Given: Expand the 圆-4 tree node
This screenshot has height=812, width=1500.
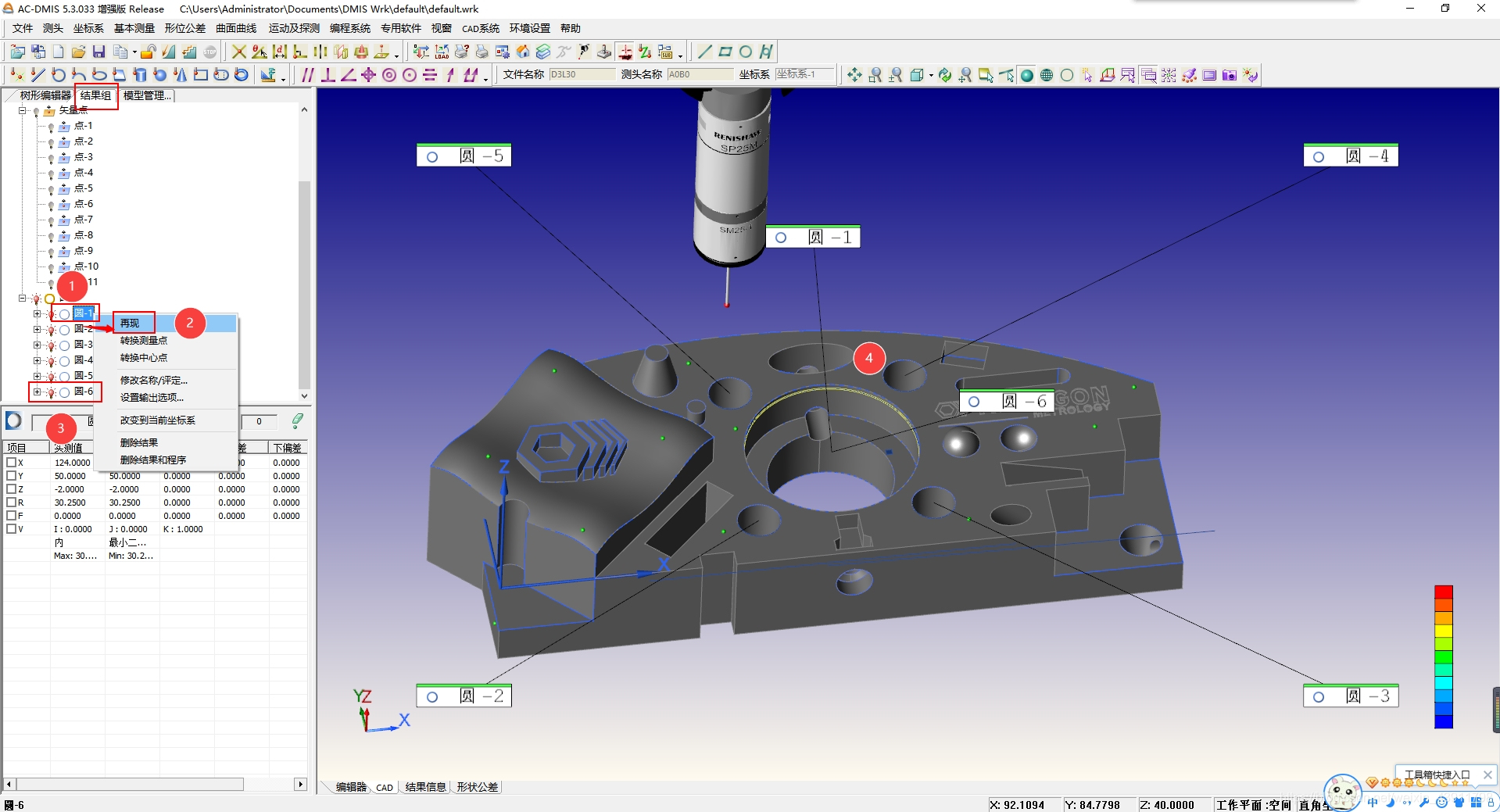Looking at the screenshot, I should pos(37,360).
